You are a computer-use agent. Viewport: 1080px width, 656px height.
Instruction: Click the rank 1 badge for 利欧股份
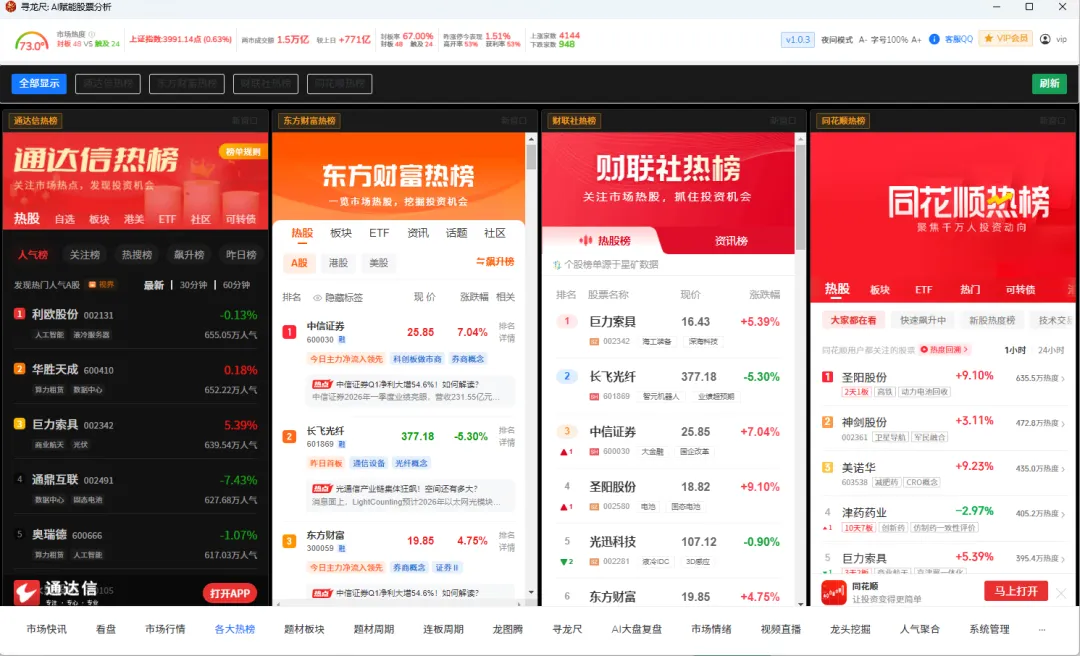[x=19, y=314]
